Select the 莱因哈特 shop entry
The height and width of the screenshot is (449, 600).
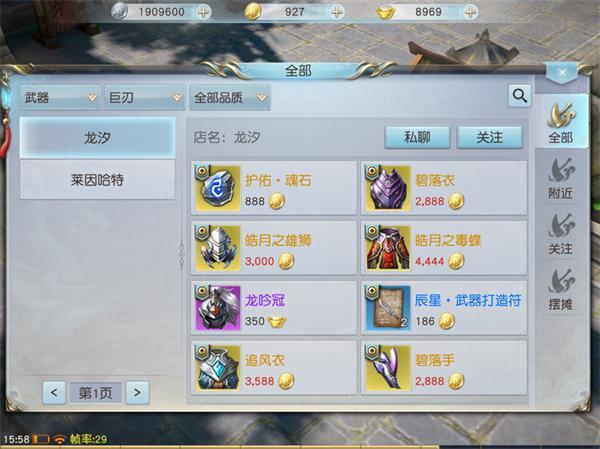98,180
